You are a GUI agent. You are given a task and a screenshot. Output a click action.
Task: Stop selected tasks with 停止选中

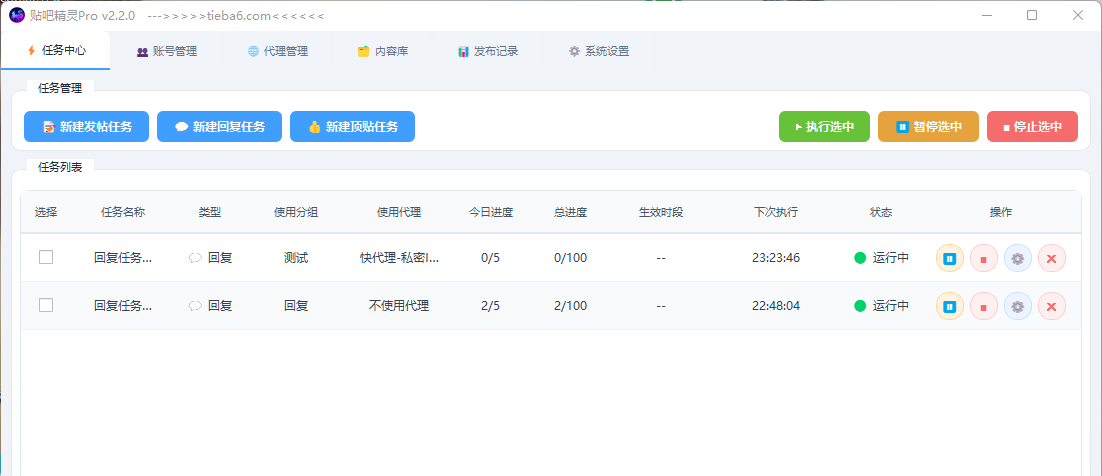[1032, 127]
